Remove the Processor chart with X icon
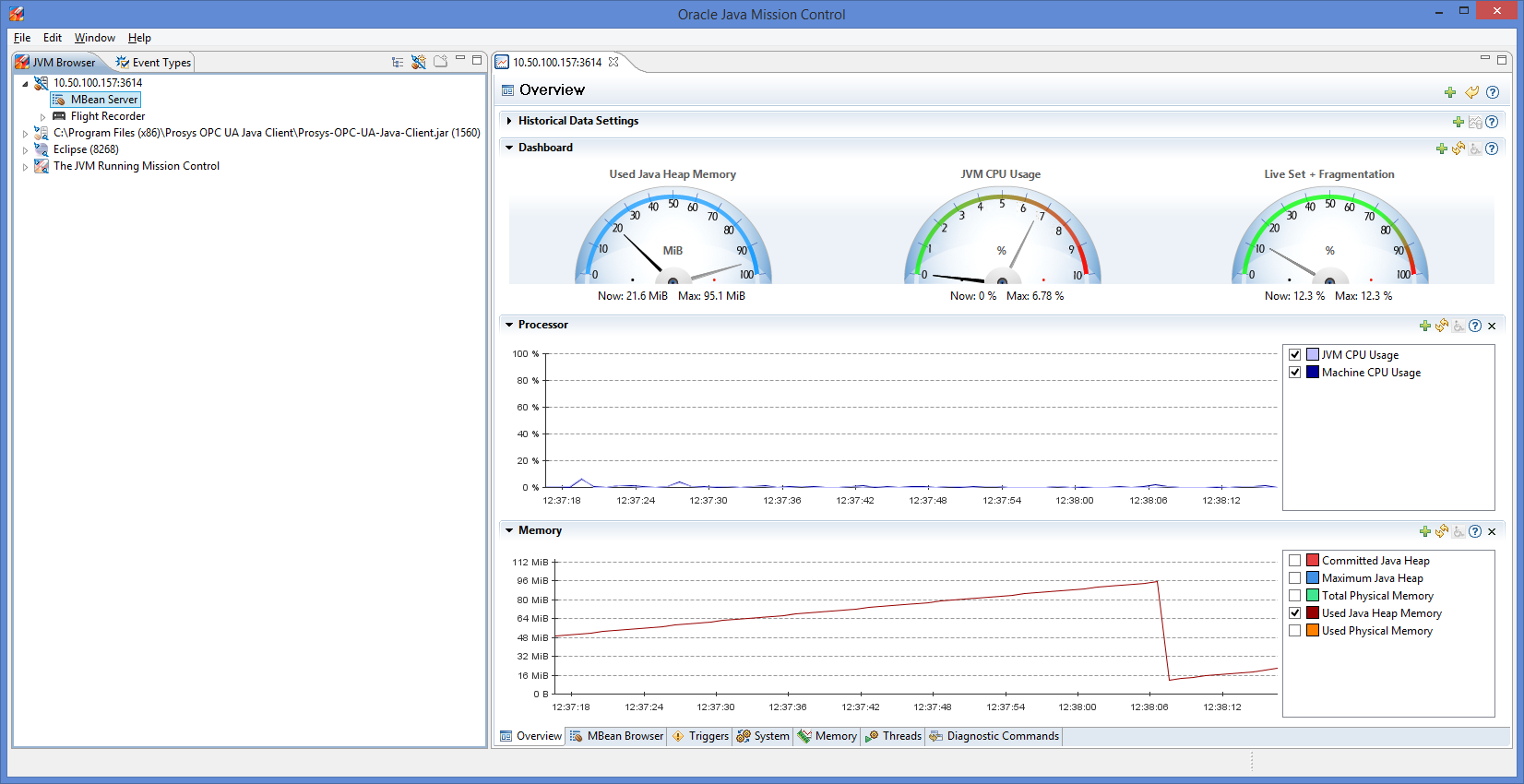Screen dimensions: 1524x784 (x=1492, y=326)
